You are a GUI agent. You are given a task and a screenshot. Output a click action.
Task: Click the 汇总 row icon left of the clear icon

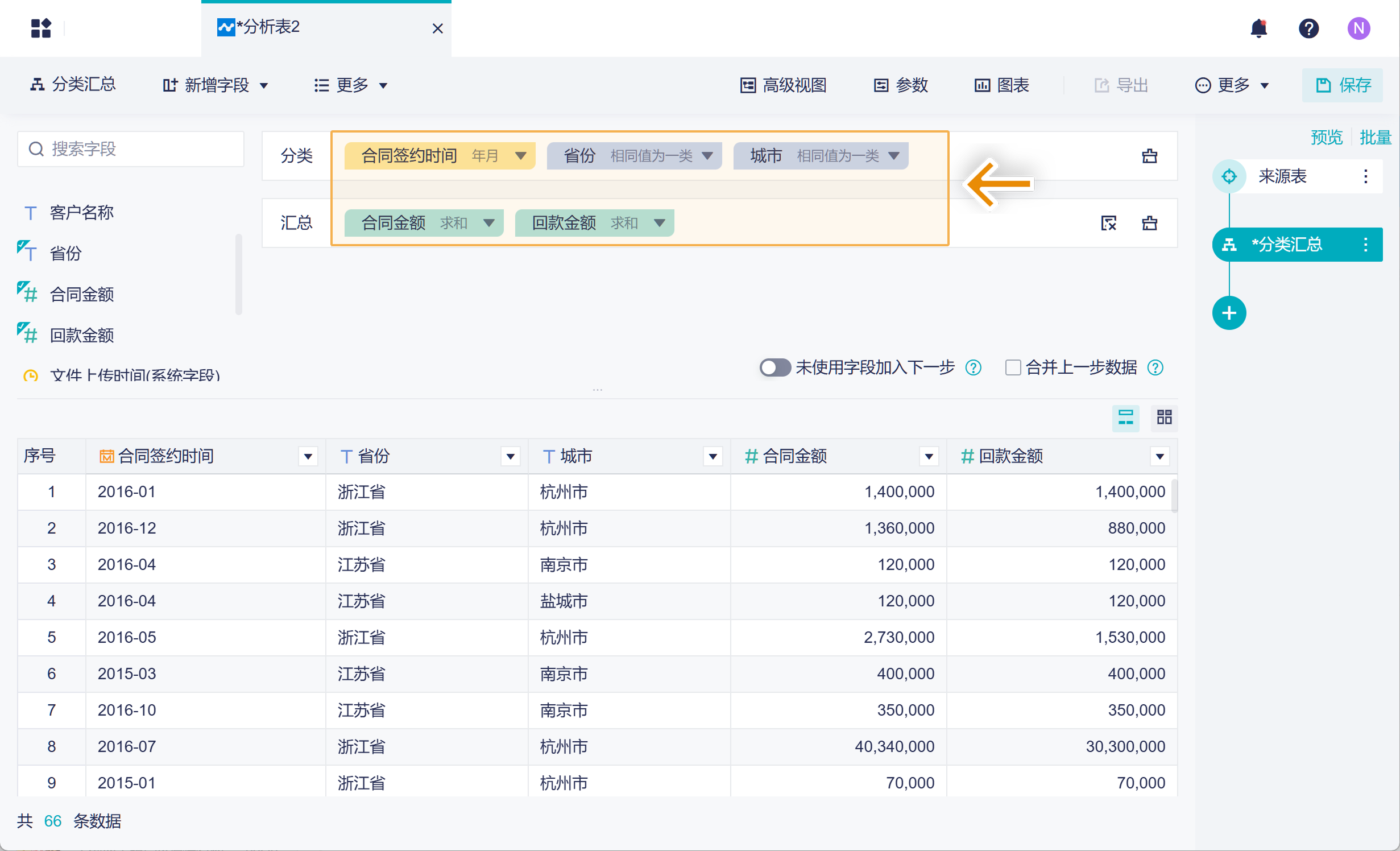pyautogui.click(x=1108, y=223)
